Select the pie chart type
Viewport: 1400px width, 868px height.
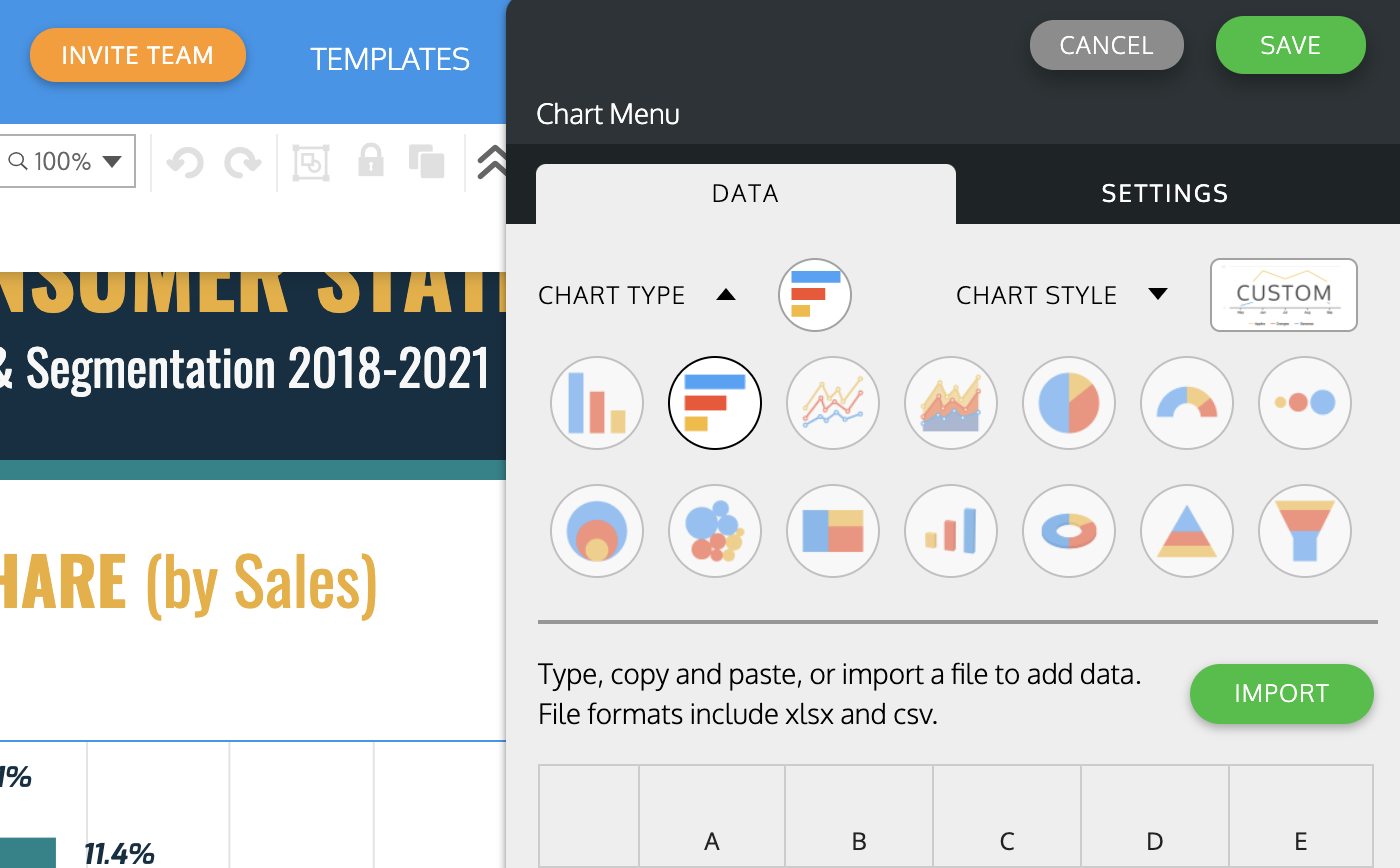(x=1069, y=403)
